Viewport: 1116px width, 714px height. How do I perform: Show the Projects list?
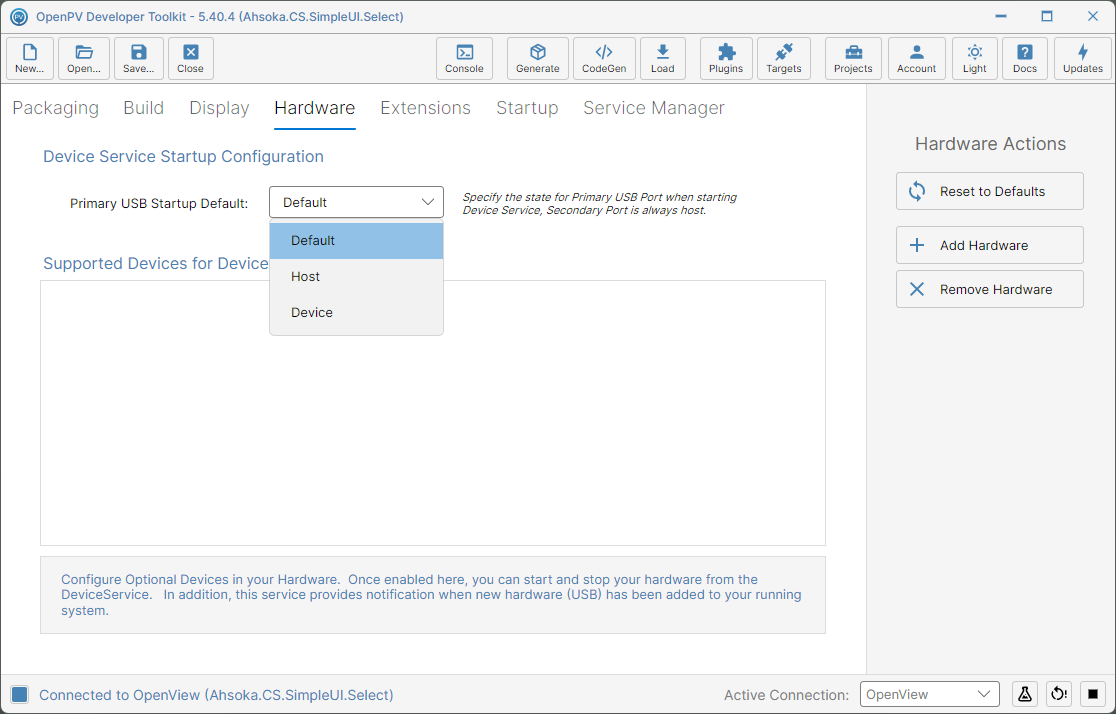pyautogui.click(x=853, y=58)
